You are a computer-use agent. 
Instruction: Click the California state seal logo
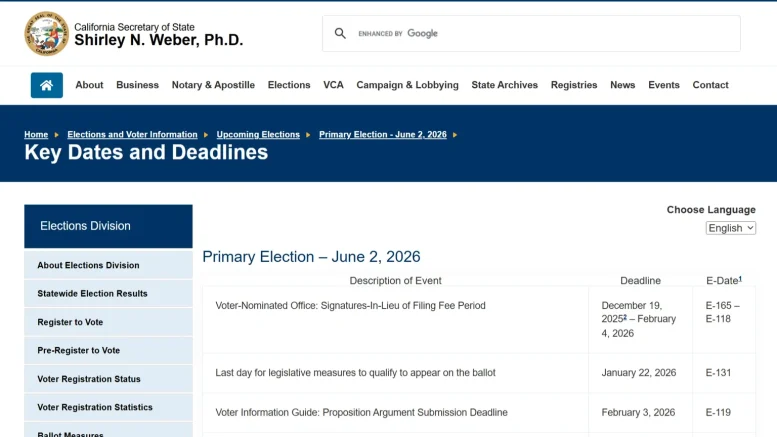pyautogui.click(x=47, y=34)
